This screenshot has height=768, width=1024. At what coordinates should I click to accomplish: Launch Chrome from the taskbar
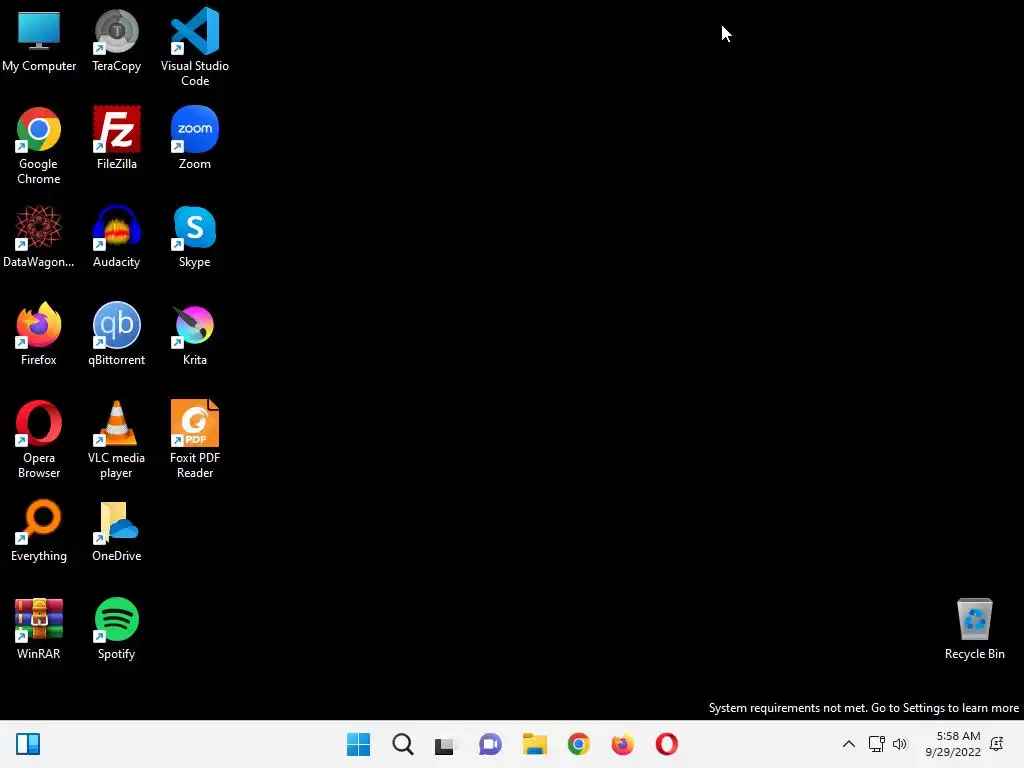[x=579, y=744]
